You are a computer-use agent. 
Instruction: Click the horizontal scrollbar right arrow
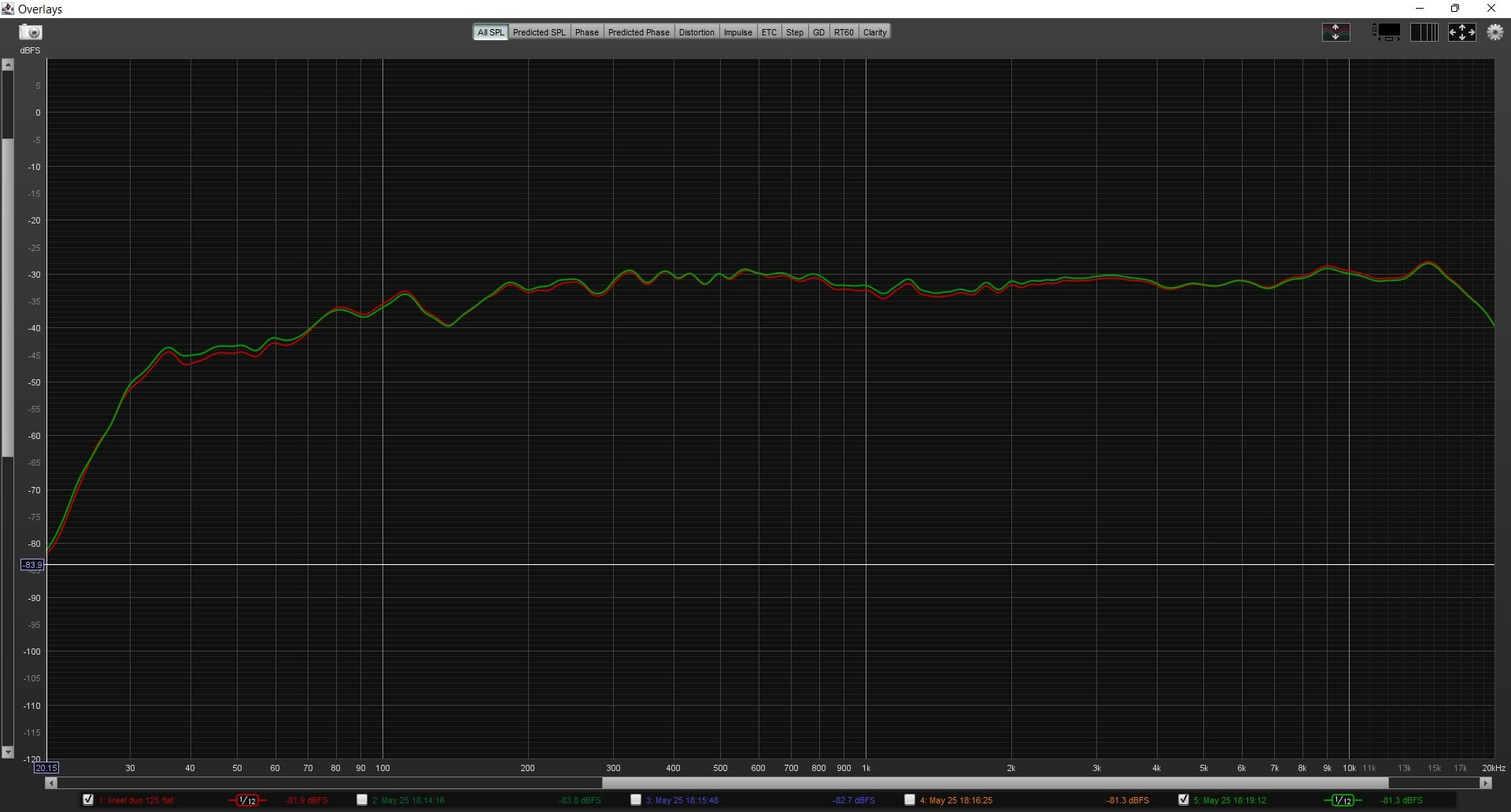click(1485, 783)
